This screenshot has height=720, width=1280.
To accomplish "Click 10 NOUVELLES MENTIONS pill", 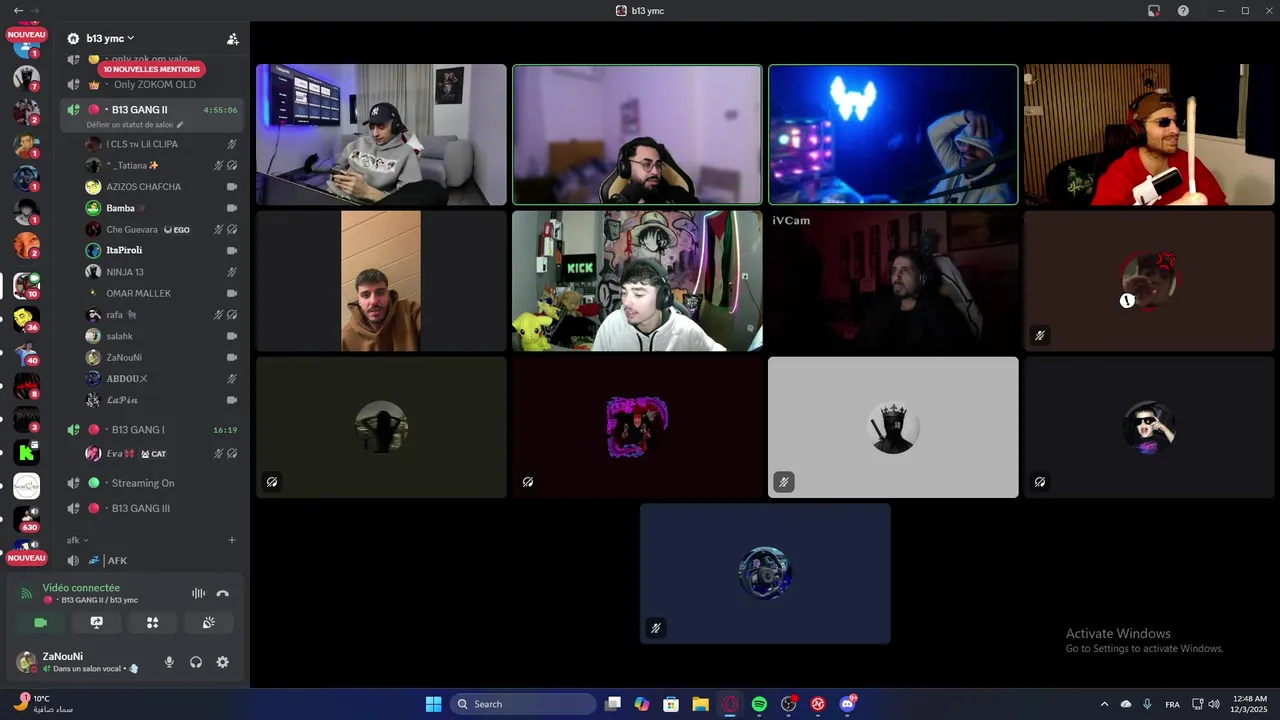I will [152, 69].
